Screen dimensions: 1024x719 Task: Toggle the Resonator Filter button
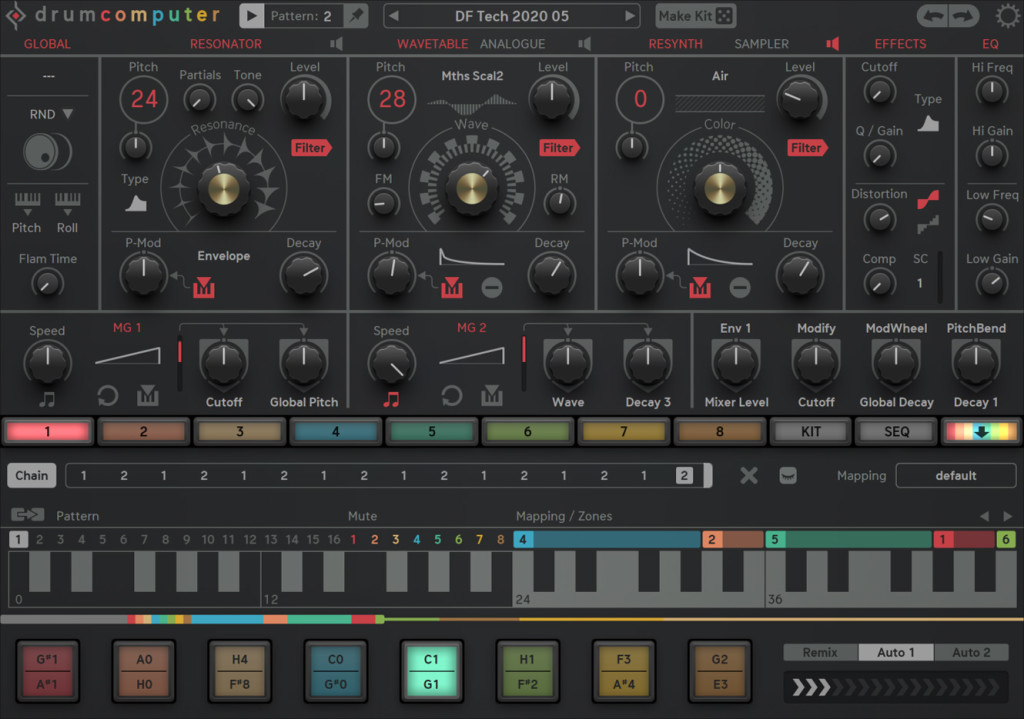tap(310, 148)
